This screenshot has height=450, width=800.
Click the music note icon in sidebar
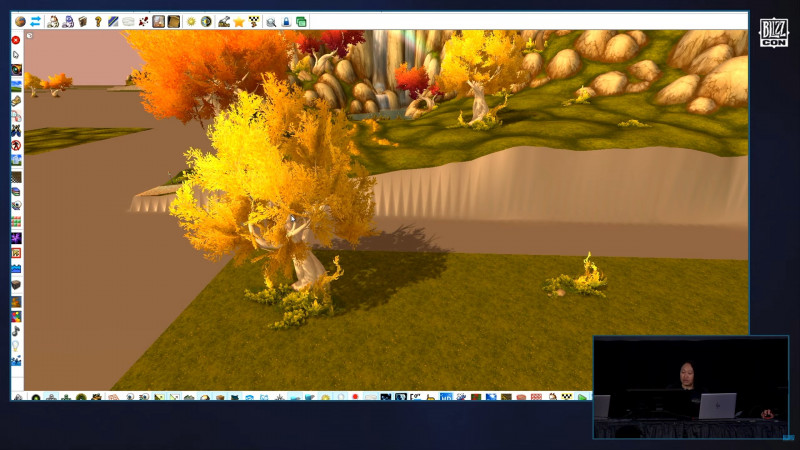(x=16, y=331)
